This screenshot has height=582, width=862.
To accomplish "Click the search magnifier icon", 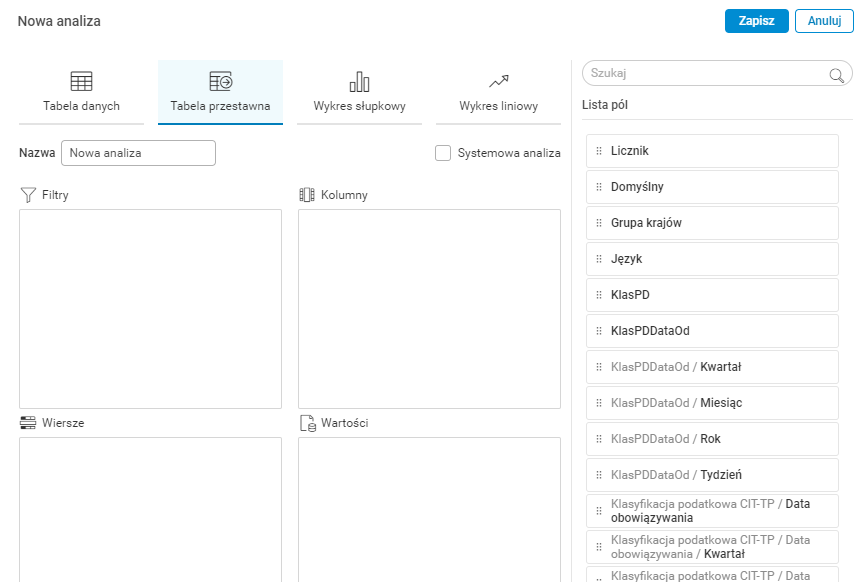I will coord(836,74).
